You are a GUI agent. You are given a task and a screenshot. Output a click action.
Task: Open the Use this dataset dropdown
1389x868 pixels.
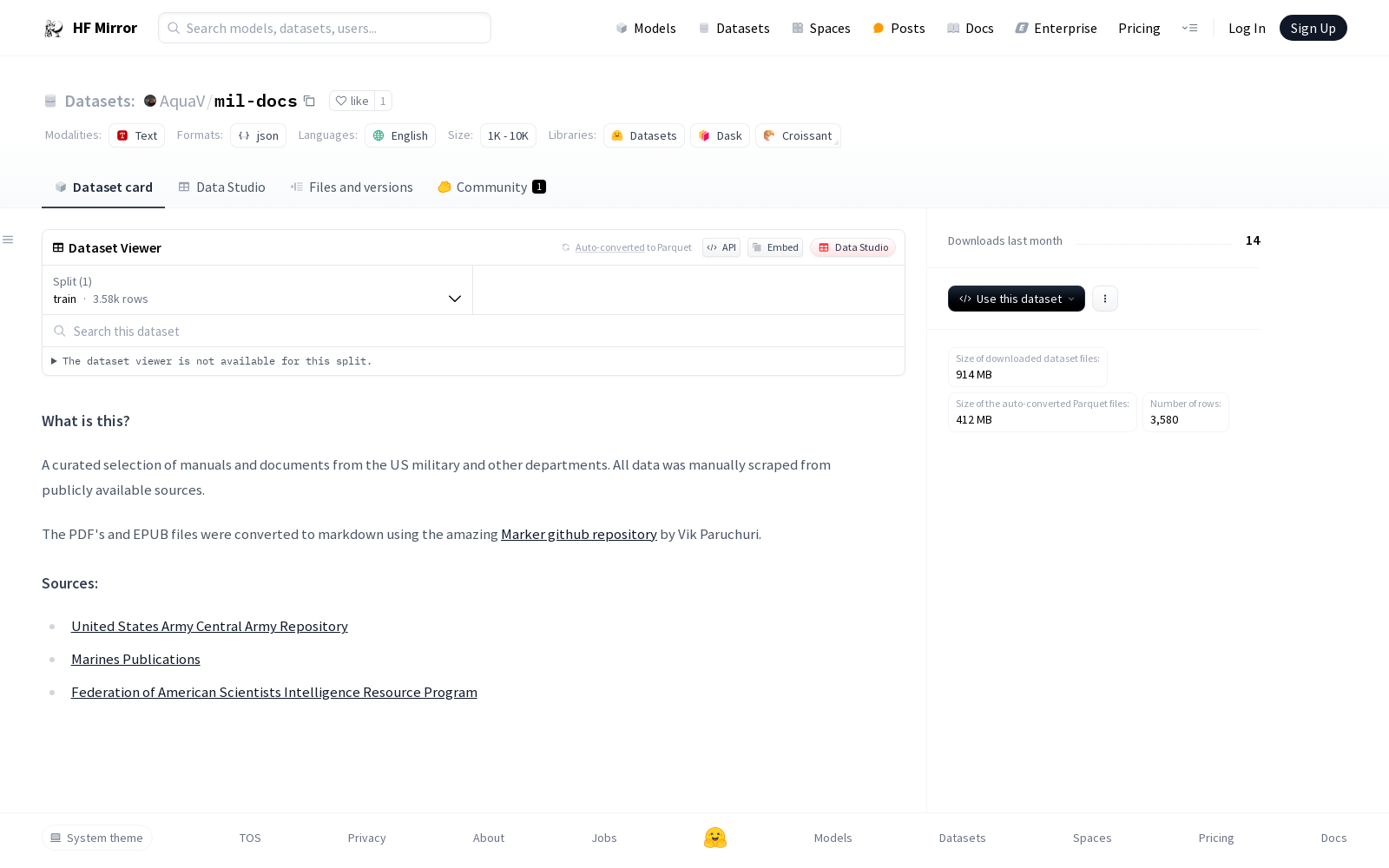[x=1017, y=299]
